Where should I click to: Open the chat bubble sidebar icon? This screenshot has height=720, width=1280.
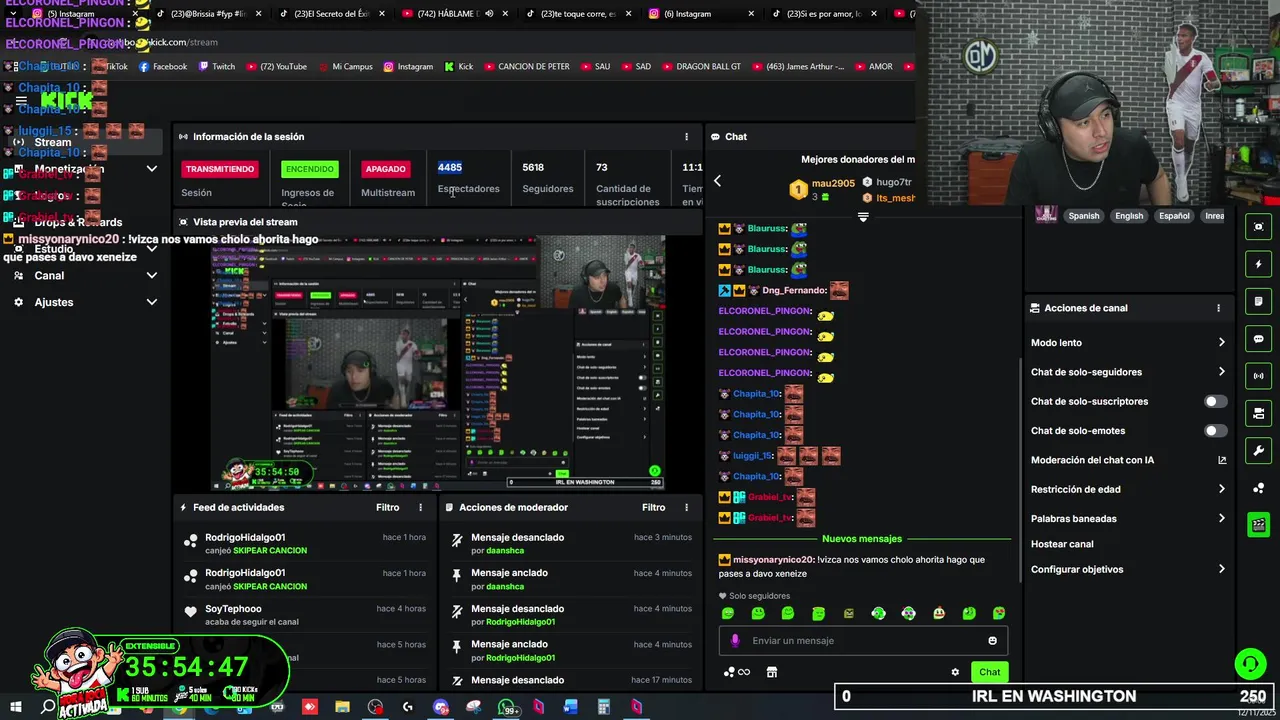(1258, 339)
